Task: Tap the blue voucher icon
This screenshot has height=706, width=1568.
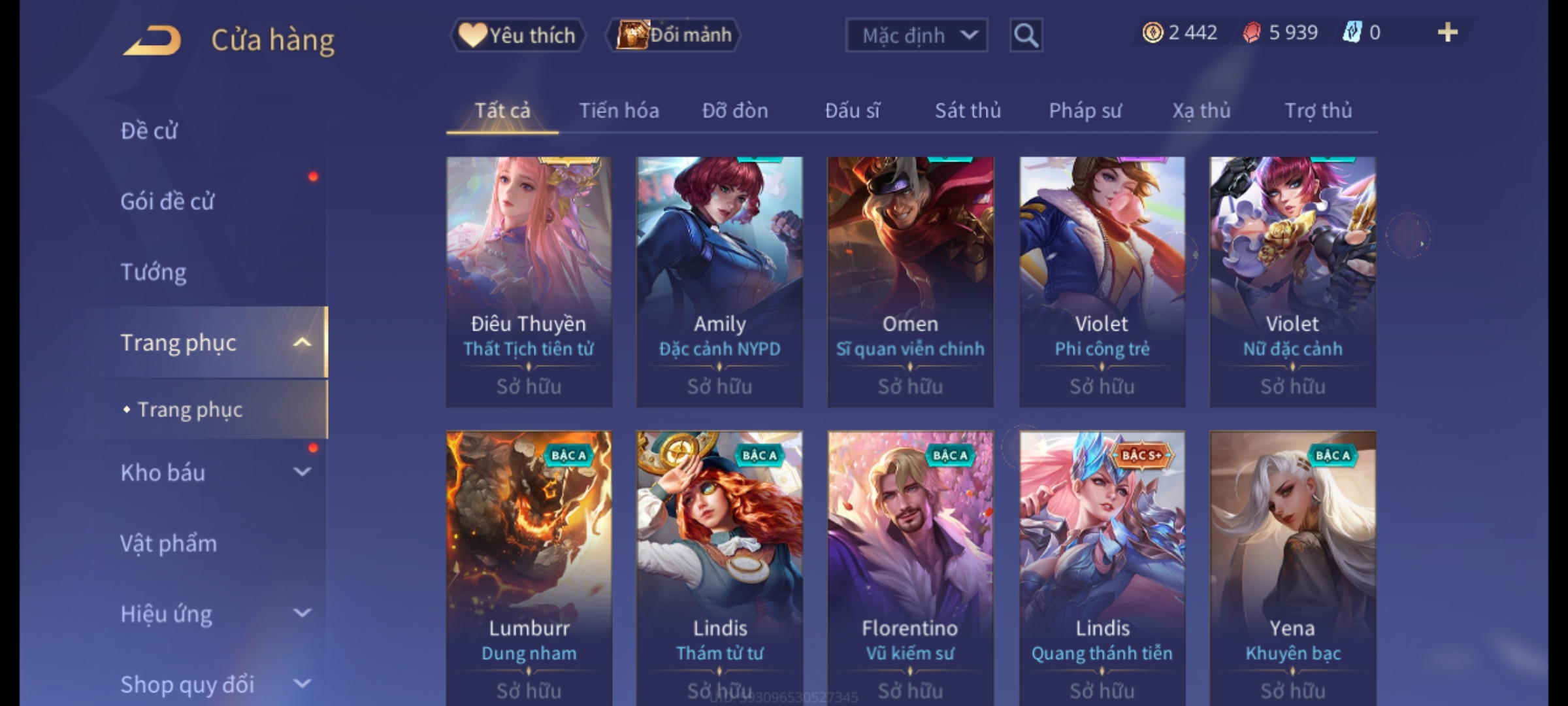Action: point(1351,33)
